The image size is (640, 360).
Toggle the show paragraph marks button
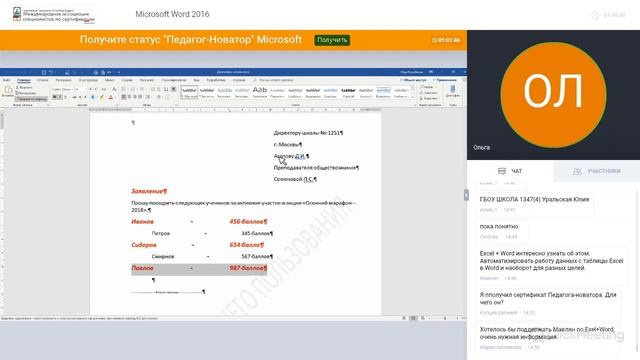tap(173, 89)
